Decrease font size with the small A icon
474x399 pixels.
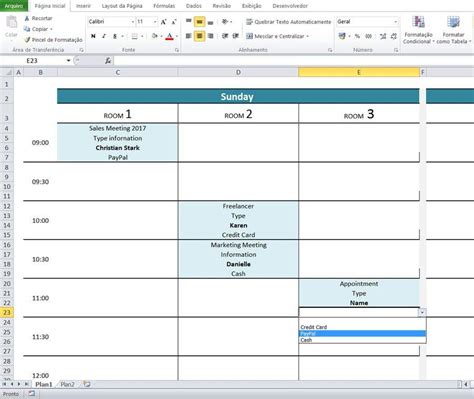174,22
